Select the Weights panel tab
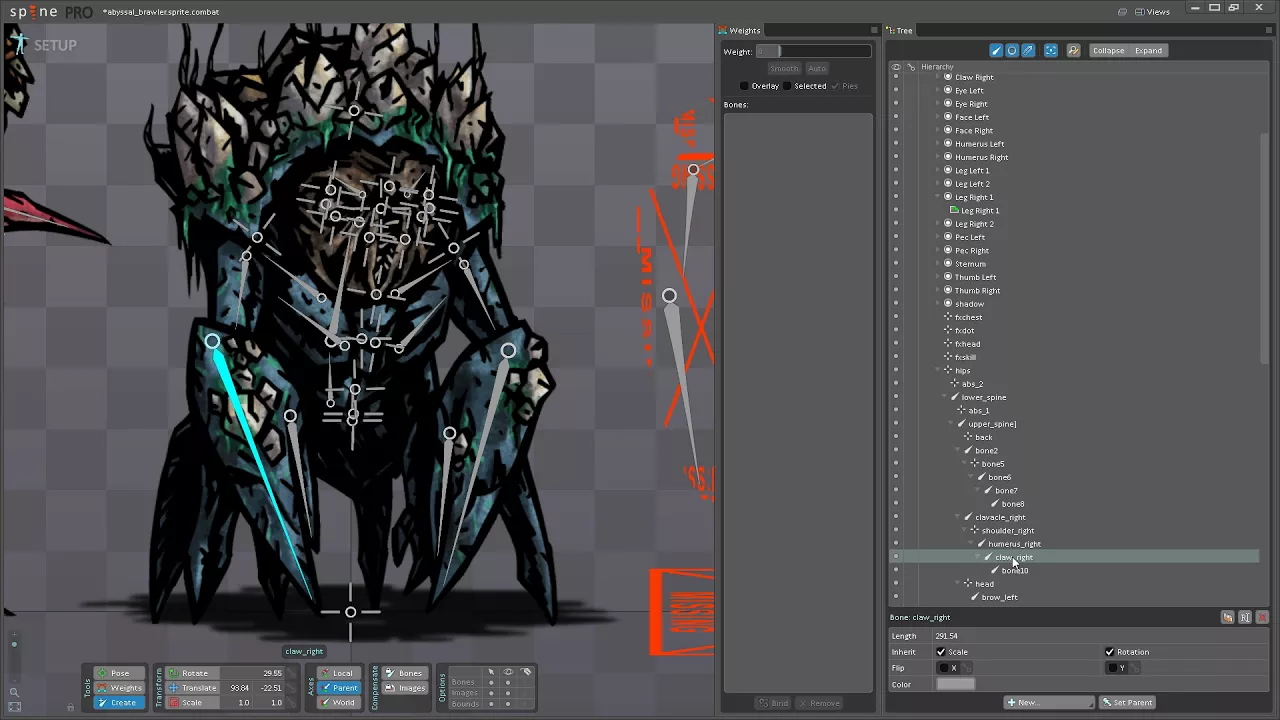The image size is (1280, 720). point(740,30)
